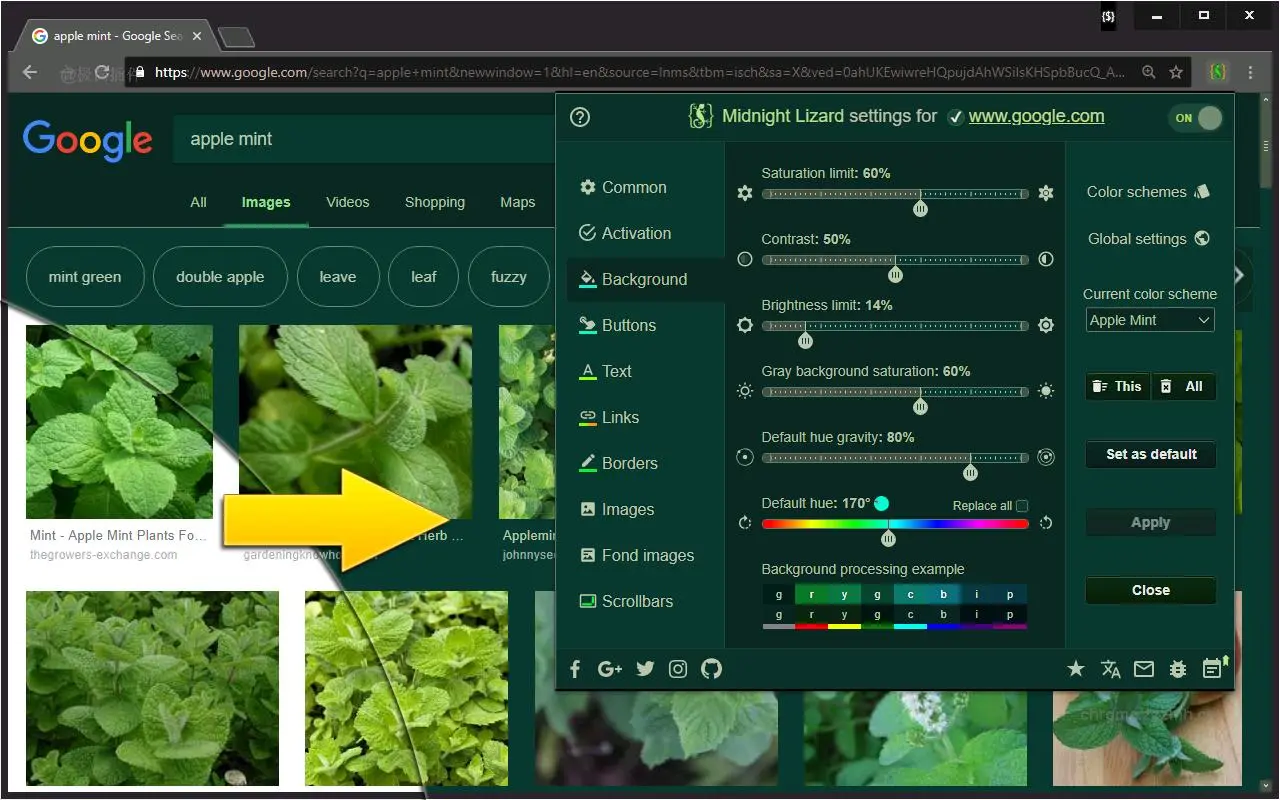The height and width of the screenshot is (800, 1280).
Task: Select the Background settings section
Action: (644, 279)
